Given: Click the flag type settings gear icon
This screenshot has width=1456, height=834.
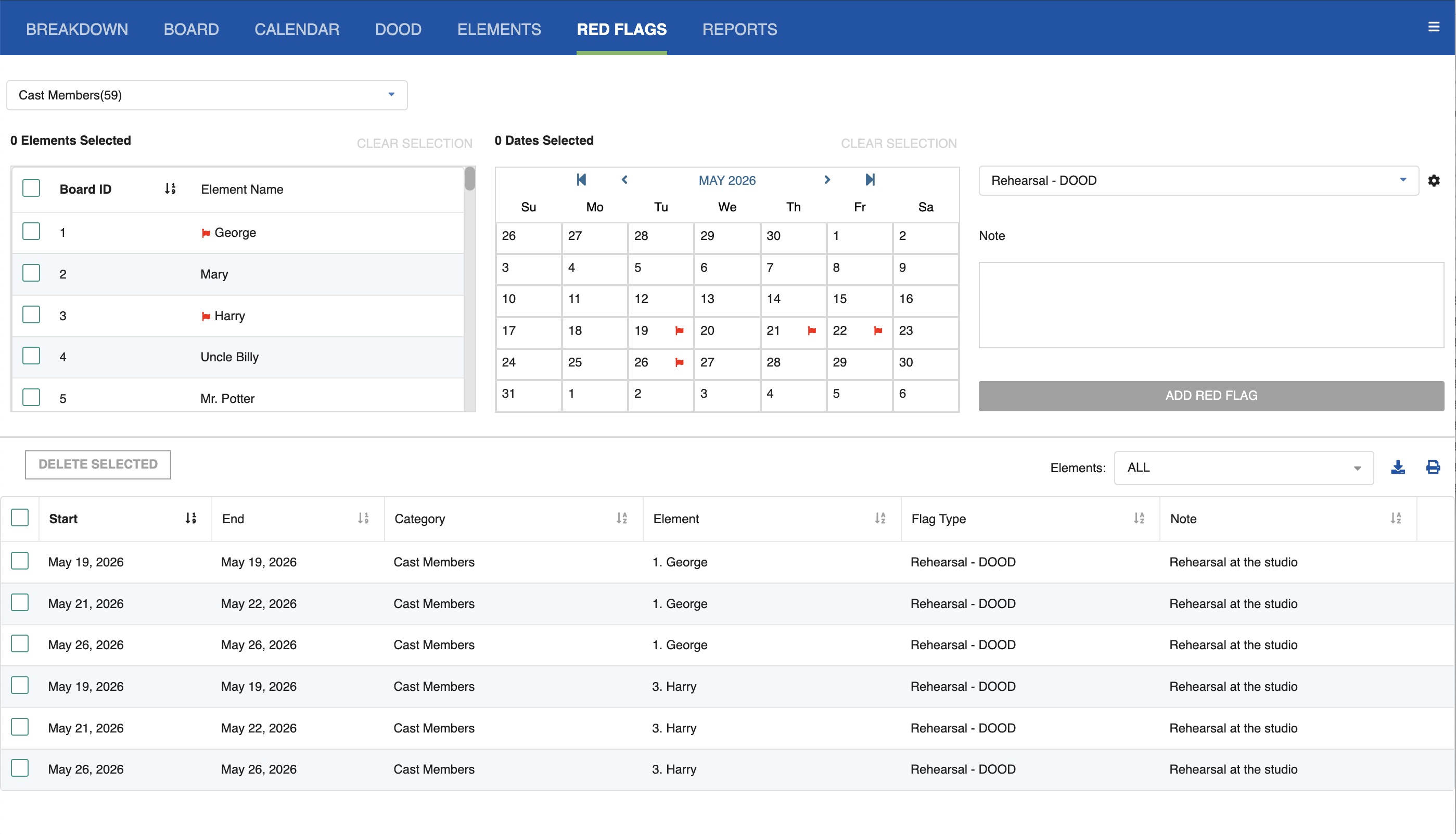Looking at the screenshot, I should point(1433,181).
